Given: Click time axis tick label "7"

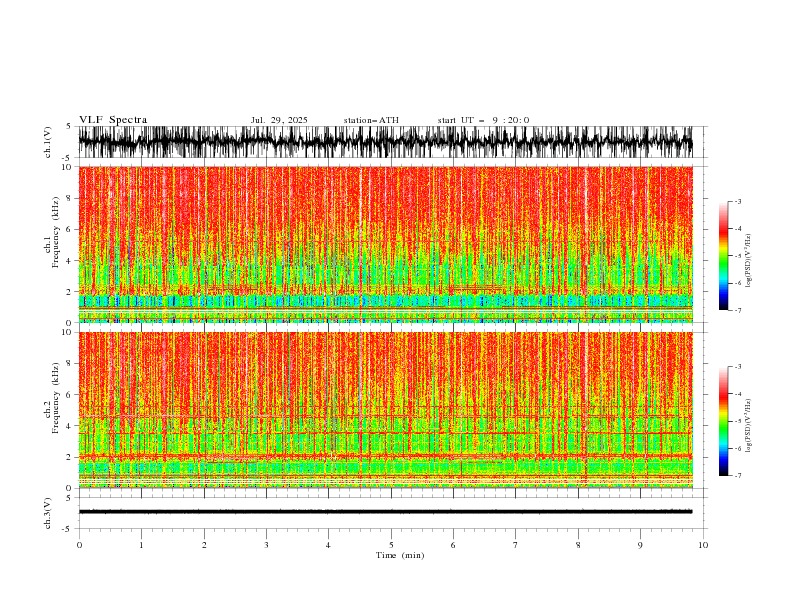Looking at the screenshot, I should click(x=516, y=545).
